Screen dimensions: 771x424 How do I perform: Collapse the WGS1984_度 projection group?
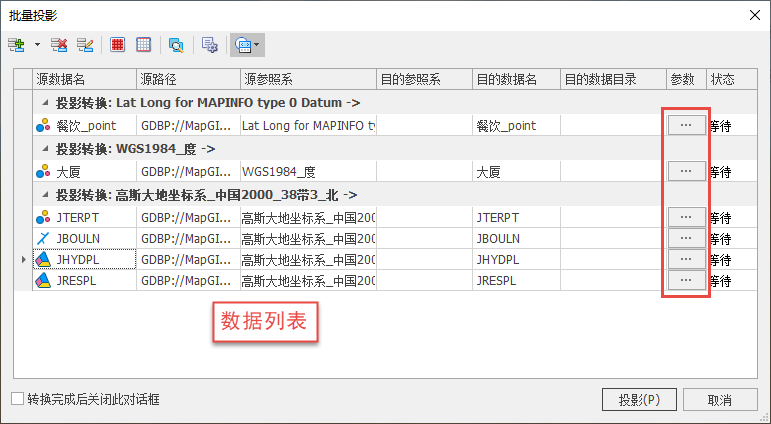45,149
